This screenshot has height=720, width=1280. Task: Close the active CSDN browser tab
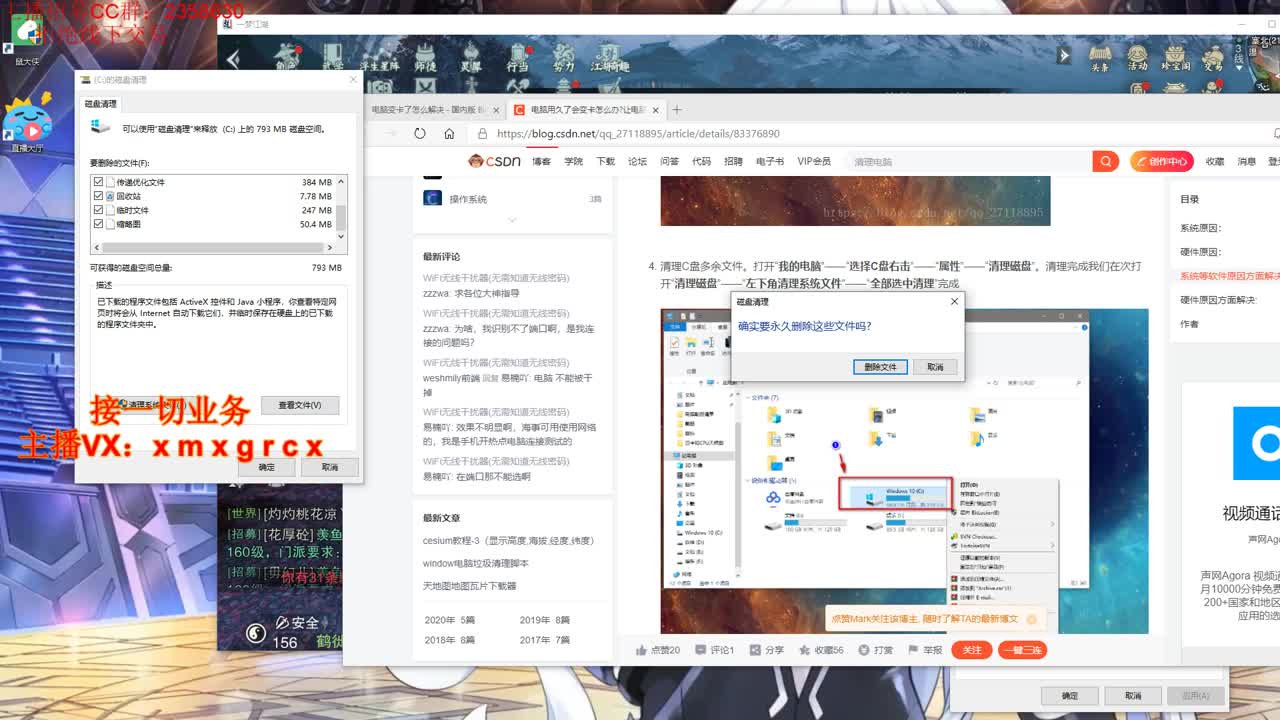click(656, 109)
